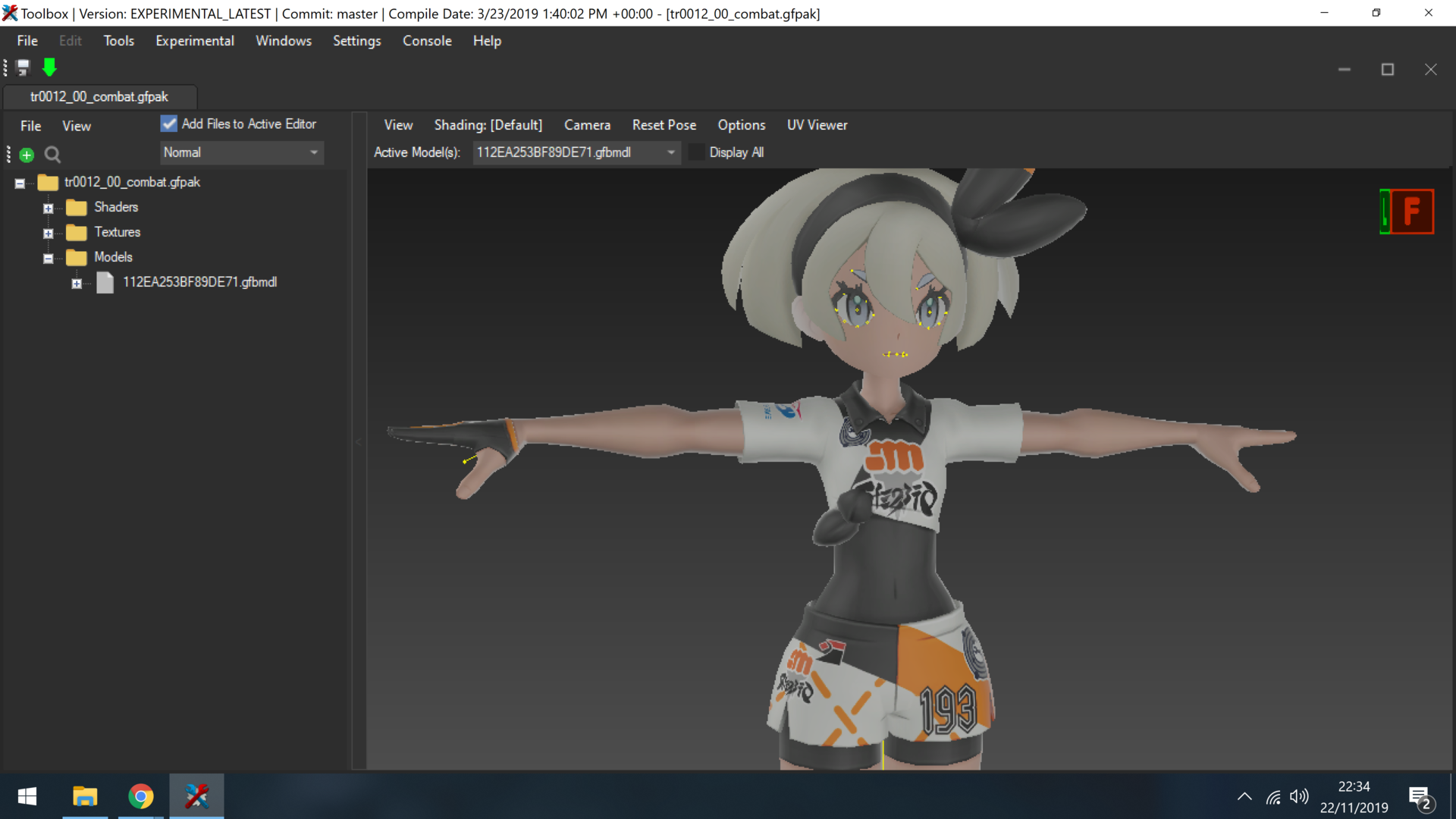Viewport: 1456px width, 819px height.
Task: Click the green add file plus icon
Action: (x=27, y=155)
